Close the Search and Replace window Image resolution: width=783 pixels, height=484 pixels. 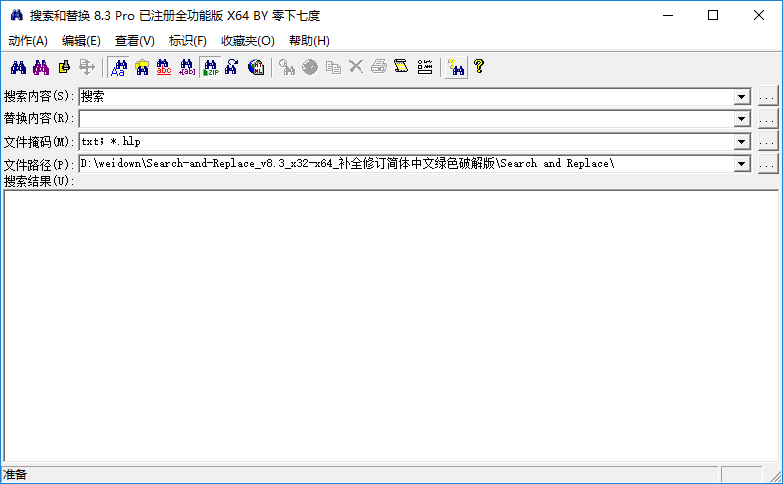click(759, 15)
